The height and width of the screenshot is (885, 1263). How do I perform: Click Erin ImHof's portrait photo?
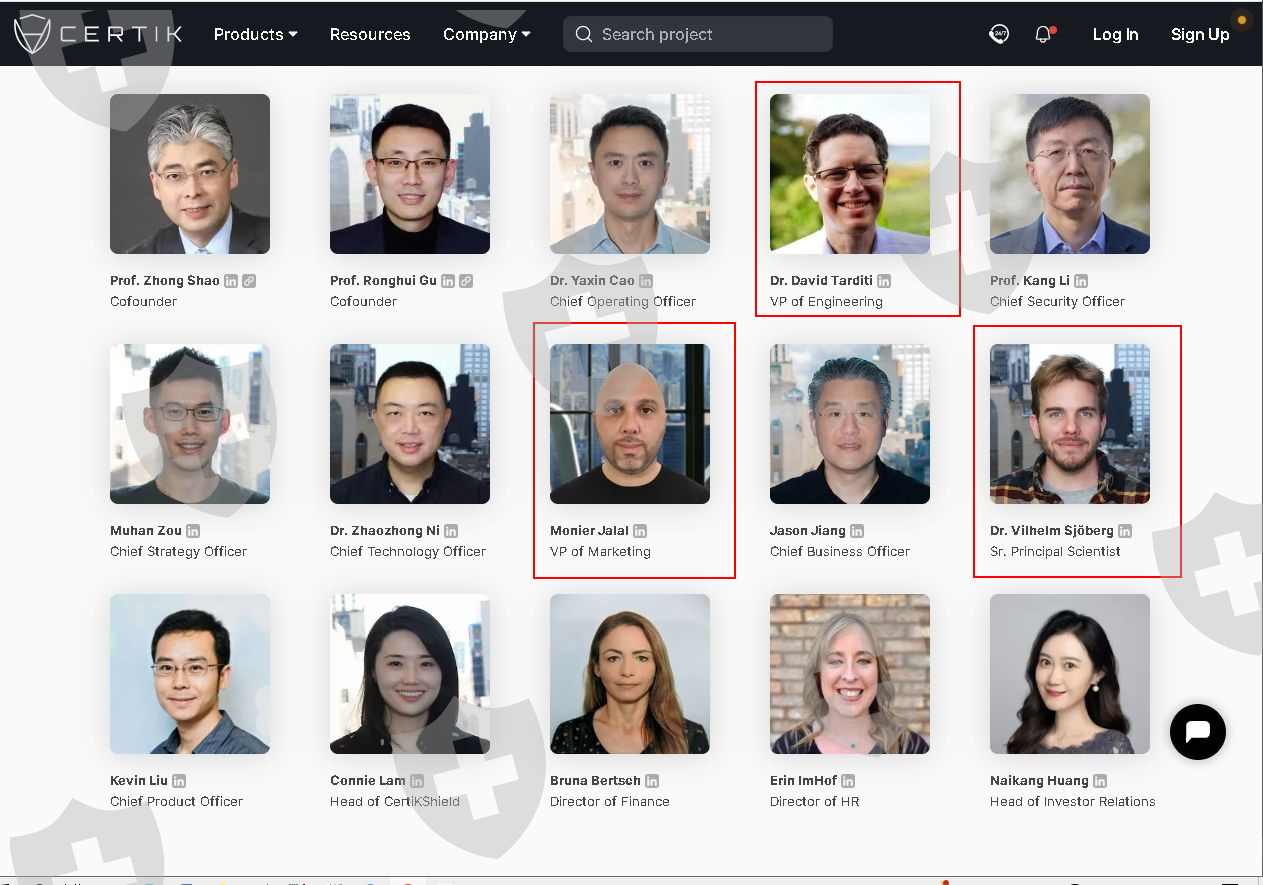[x=850, y=674]
